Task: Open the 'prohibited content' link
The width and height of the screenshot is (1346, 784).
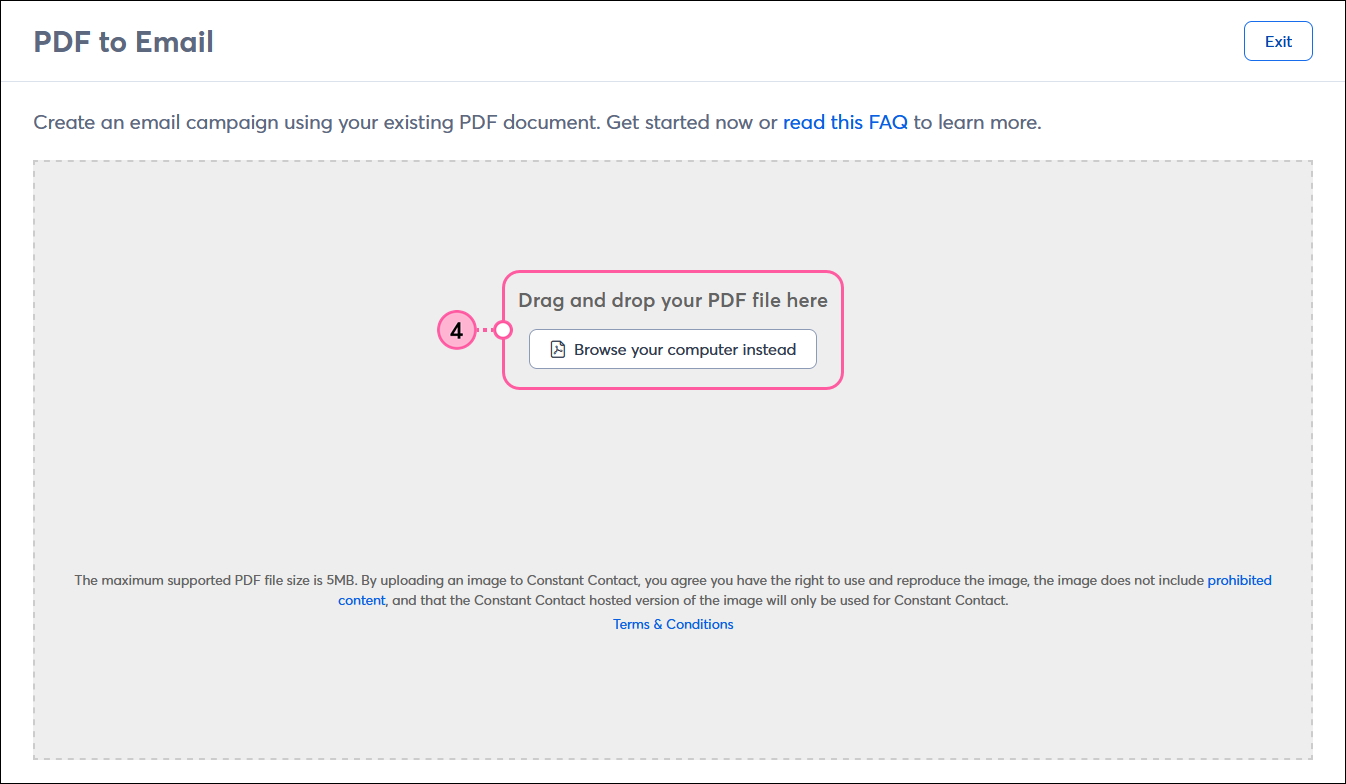Action: pos(1239,580)
